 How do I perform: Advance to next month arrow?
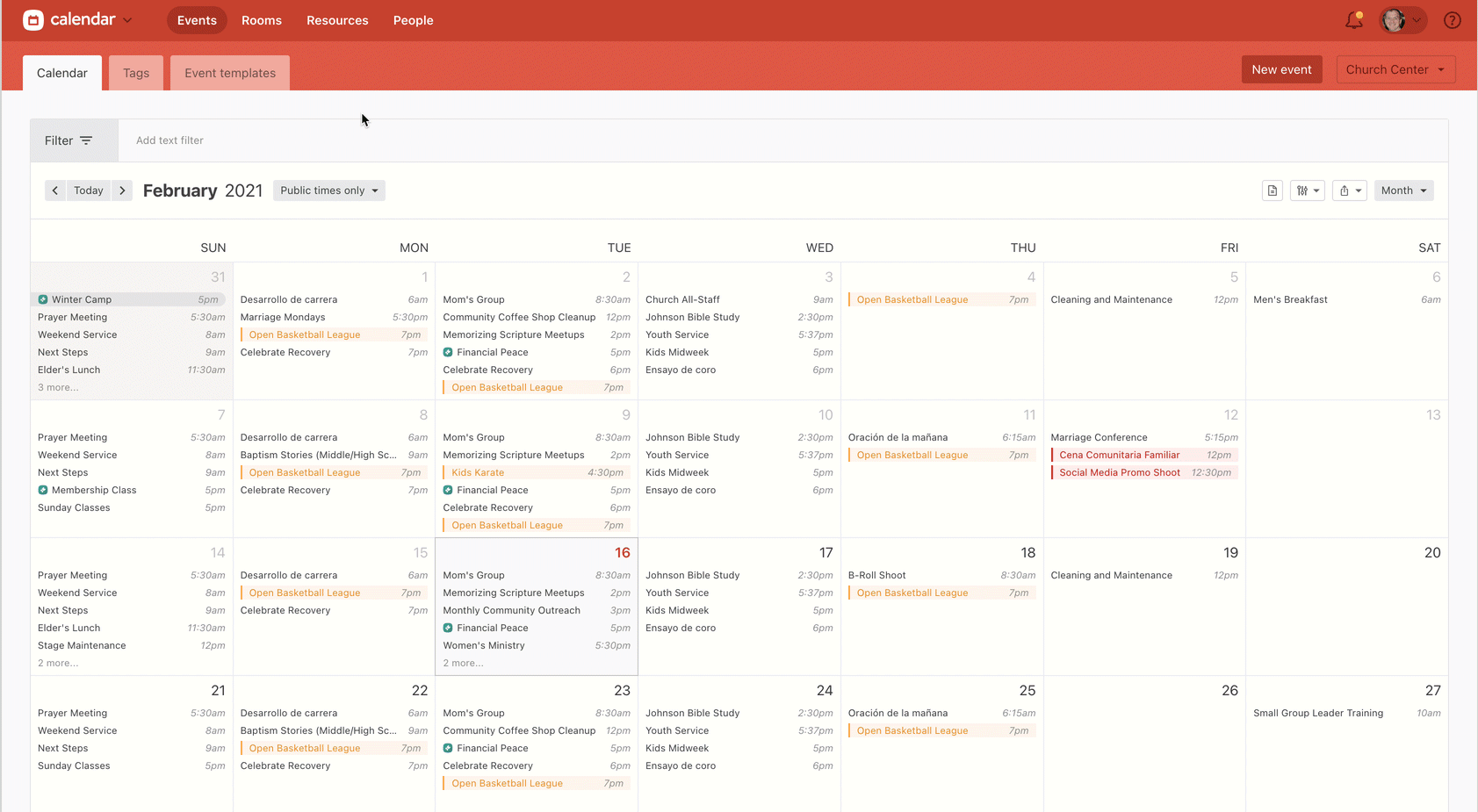[122, 190]
